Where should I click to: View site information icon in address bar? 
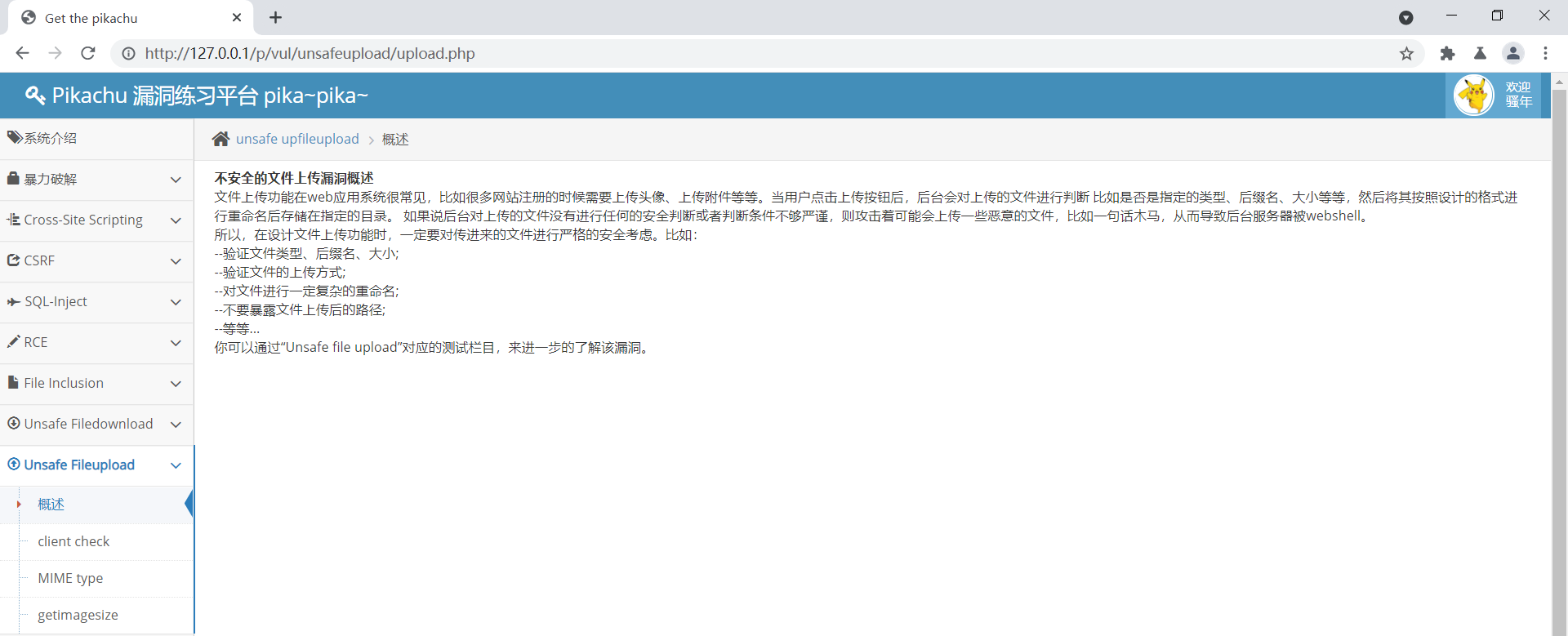click(x=128, y=53)
